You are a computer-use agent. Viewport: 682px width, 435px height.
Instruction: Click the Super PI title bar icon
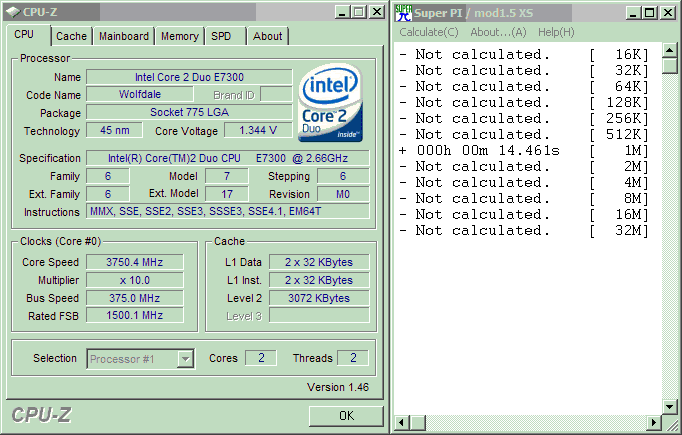tap(404, 13)
